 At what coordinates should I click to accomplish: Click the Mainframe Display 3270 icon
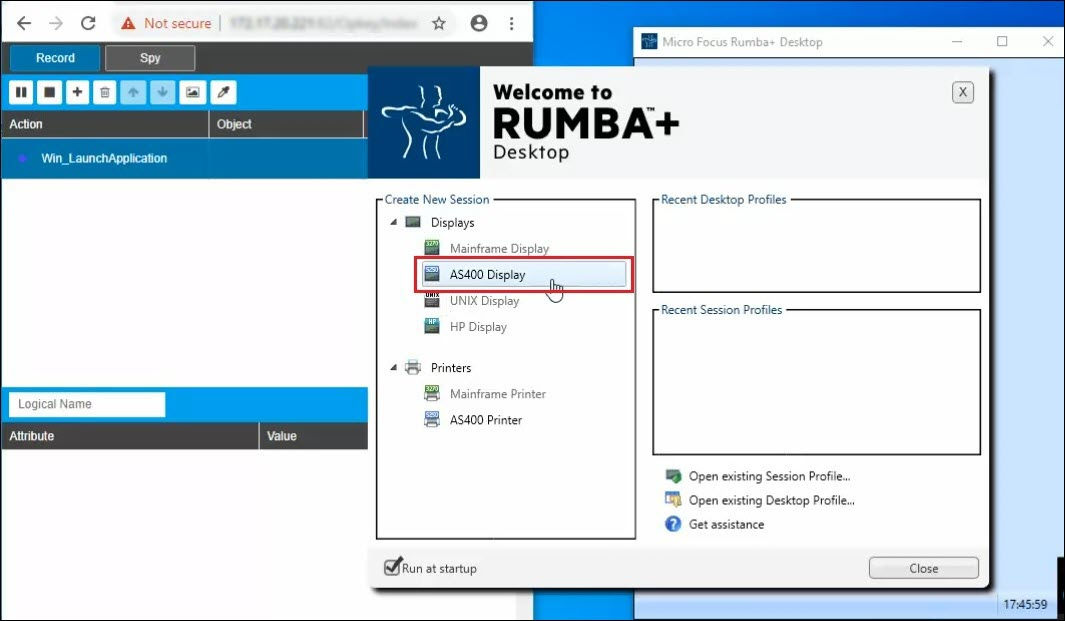pyautogui.click(x=432, y=247)
